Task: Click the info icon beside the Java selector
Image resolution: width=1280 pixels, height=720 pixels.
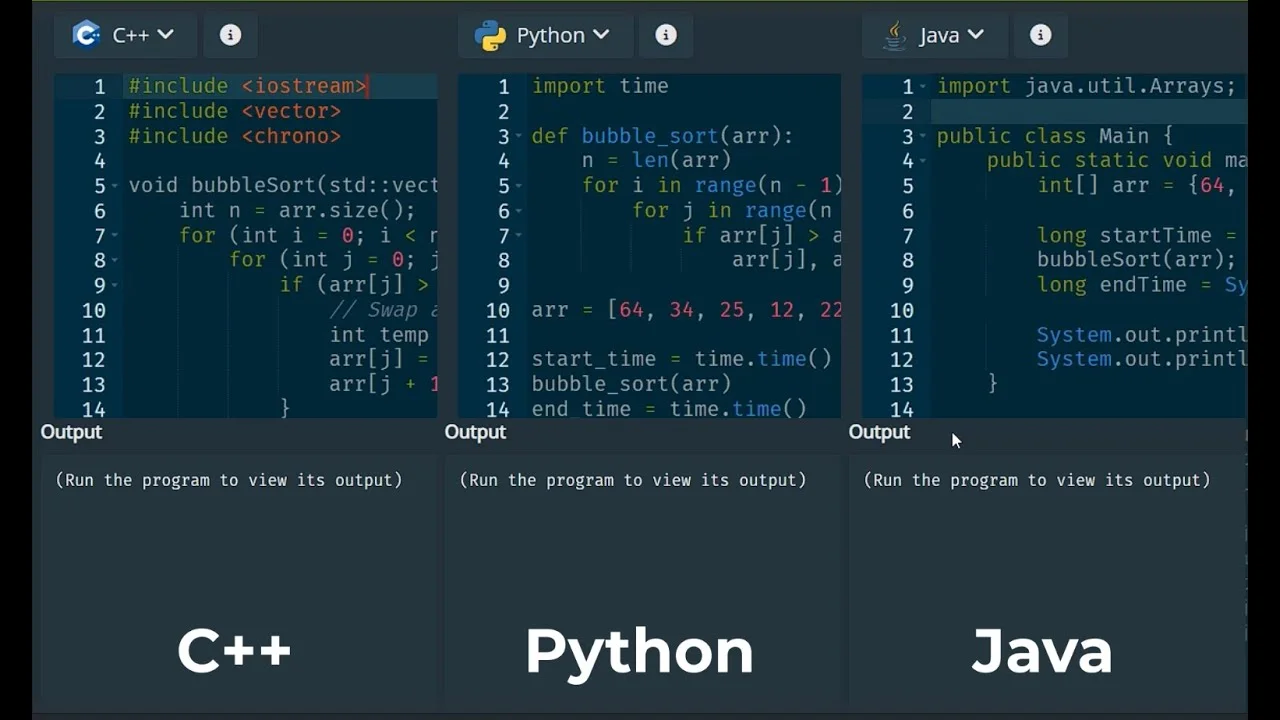Action: [1041, 35]
